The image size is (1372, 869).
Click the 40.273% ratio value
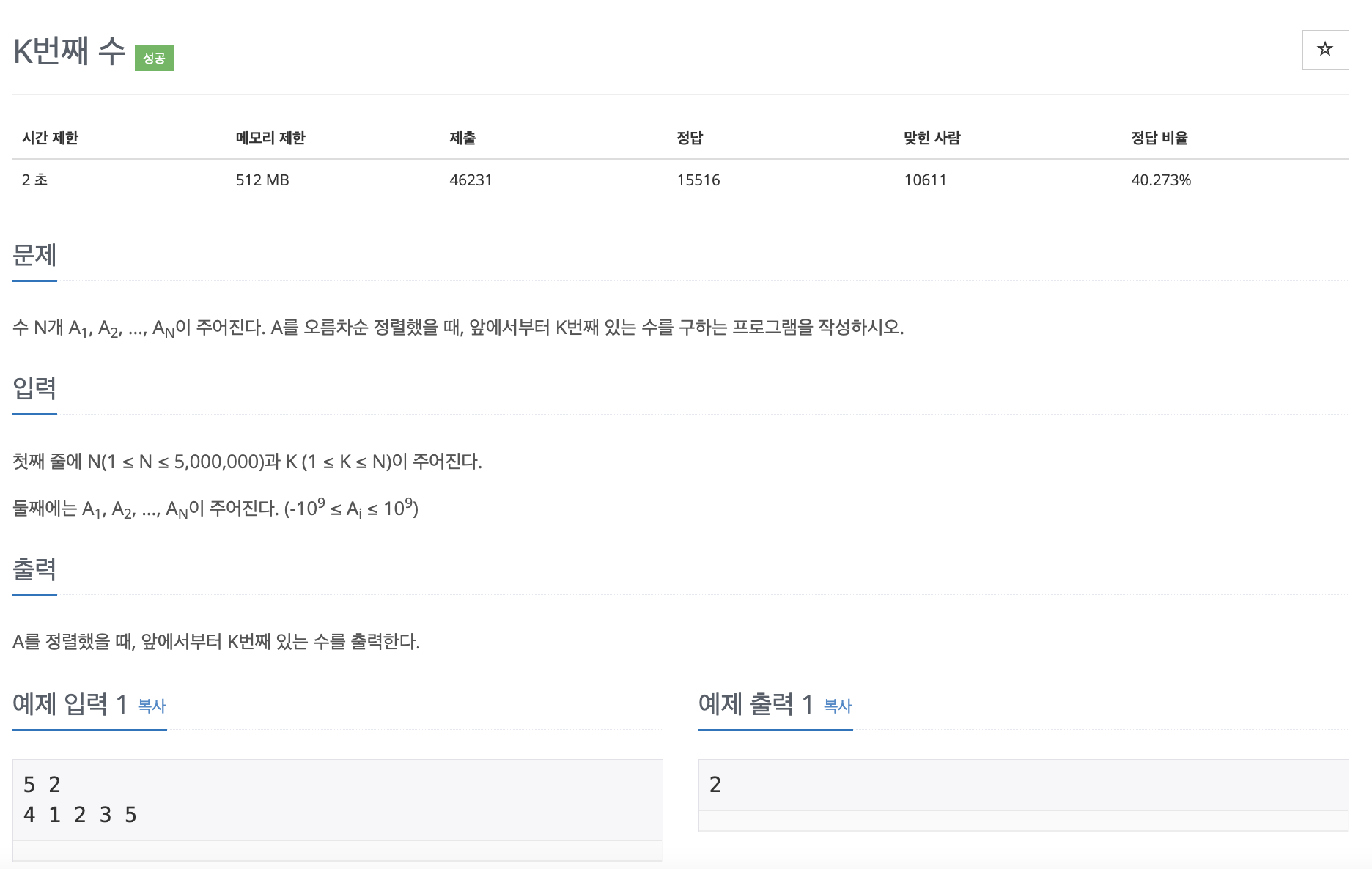pos(1161,180)
